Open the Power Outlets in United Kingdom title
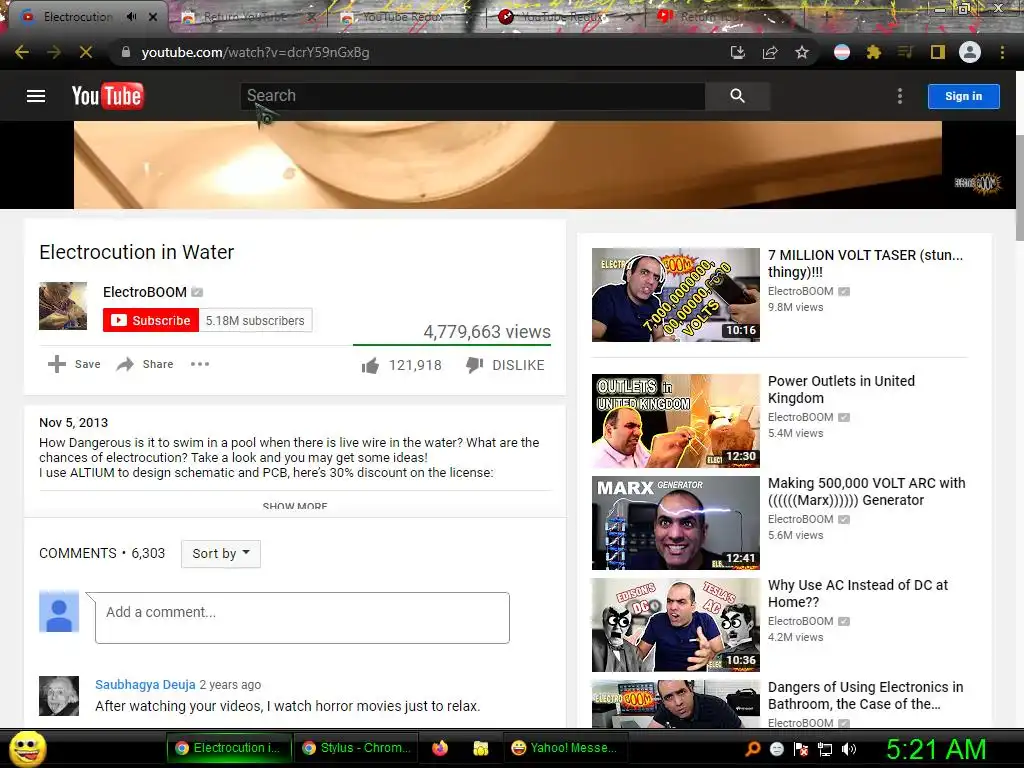Image resolution: width=1024 pixels, height=768 pixels. click(841, 389)
